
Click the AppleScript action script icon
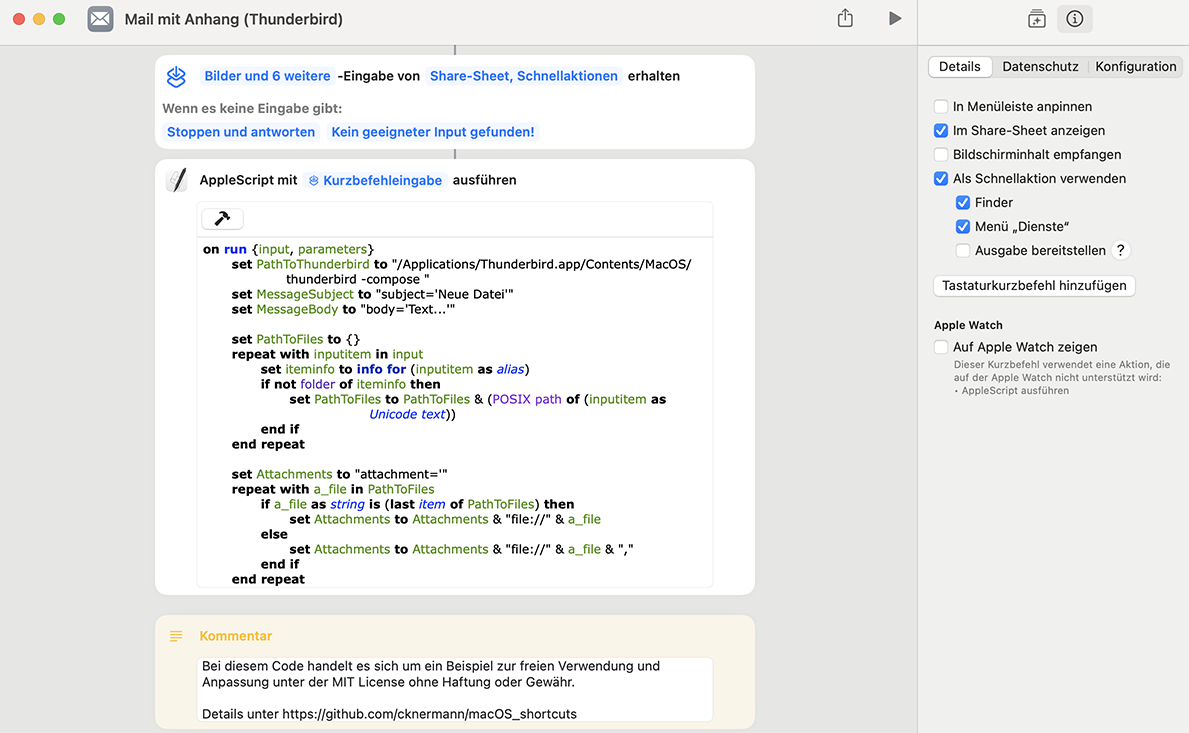coord(177,180)
